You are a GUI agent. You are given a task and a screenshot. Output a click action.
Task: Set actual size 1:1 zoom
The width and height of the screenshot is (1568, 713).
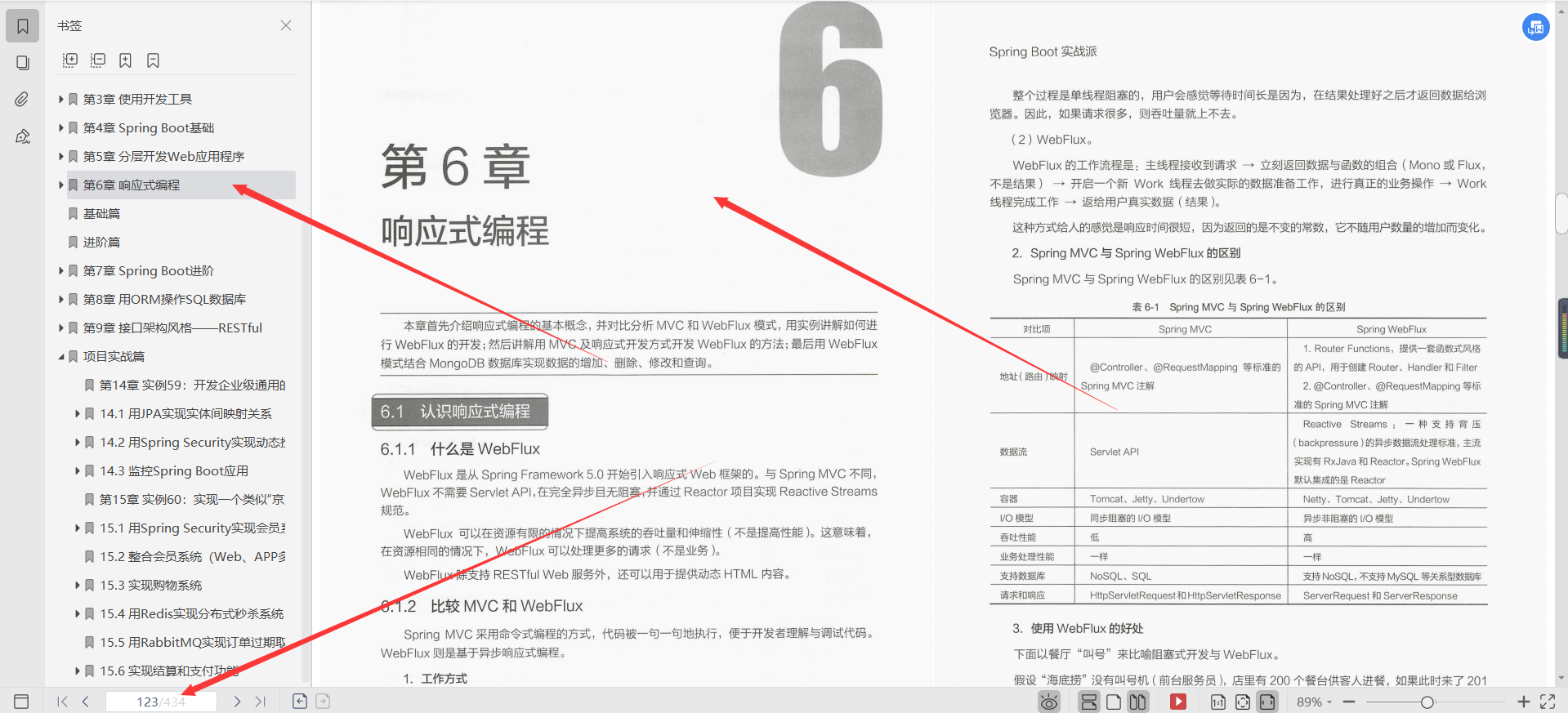[x=1217, y=702]
